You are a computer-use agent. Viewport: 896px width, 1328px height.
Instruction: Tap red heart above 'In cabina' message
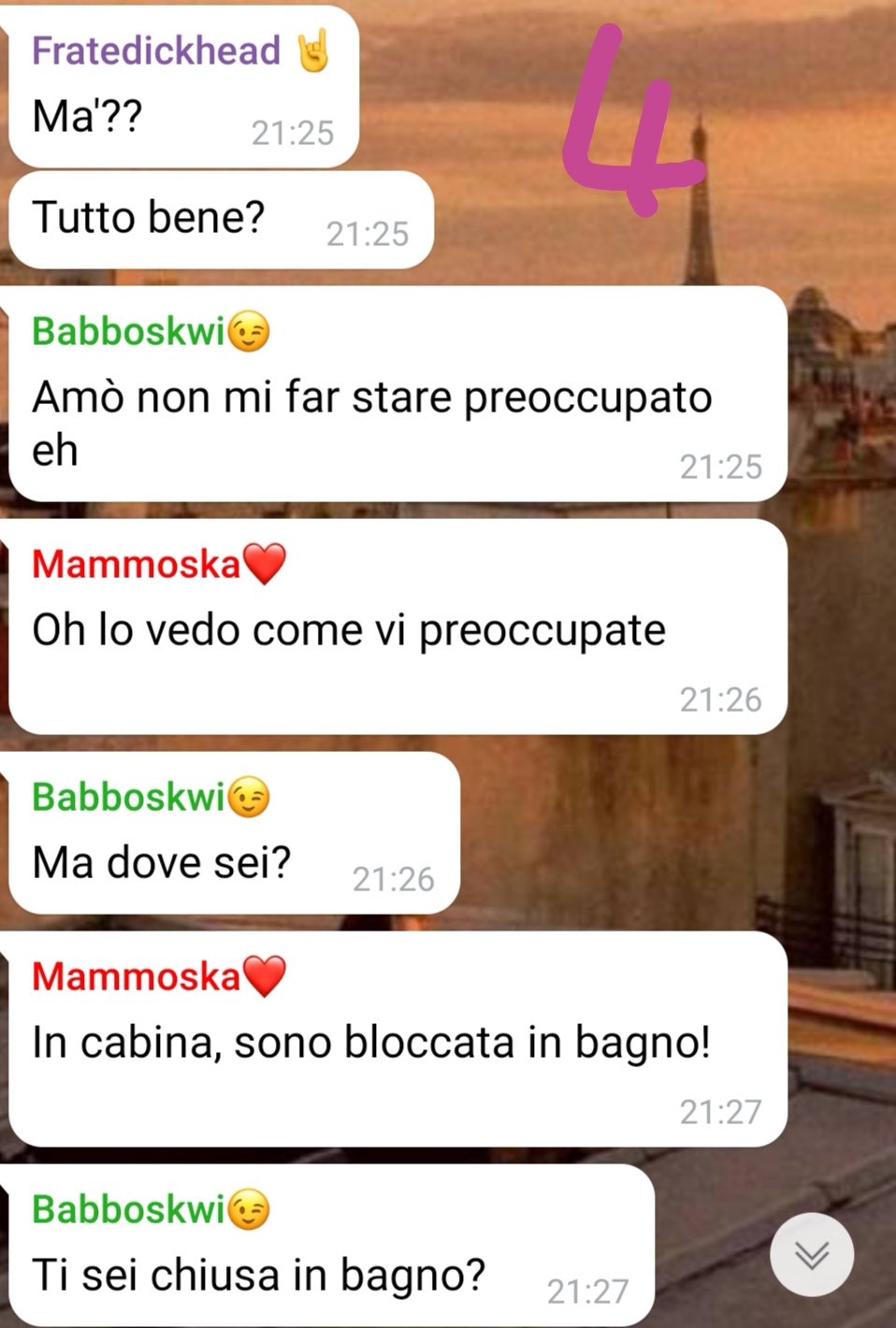pyautogui.click(x=264, y=976)
